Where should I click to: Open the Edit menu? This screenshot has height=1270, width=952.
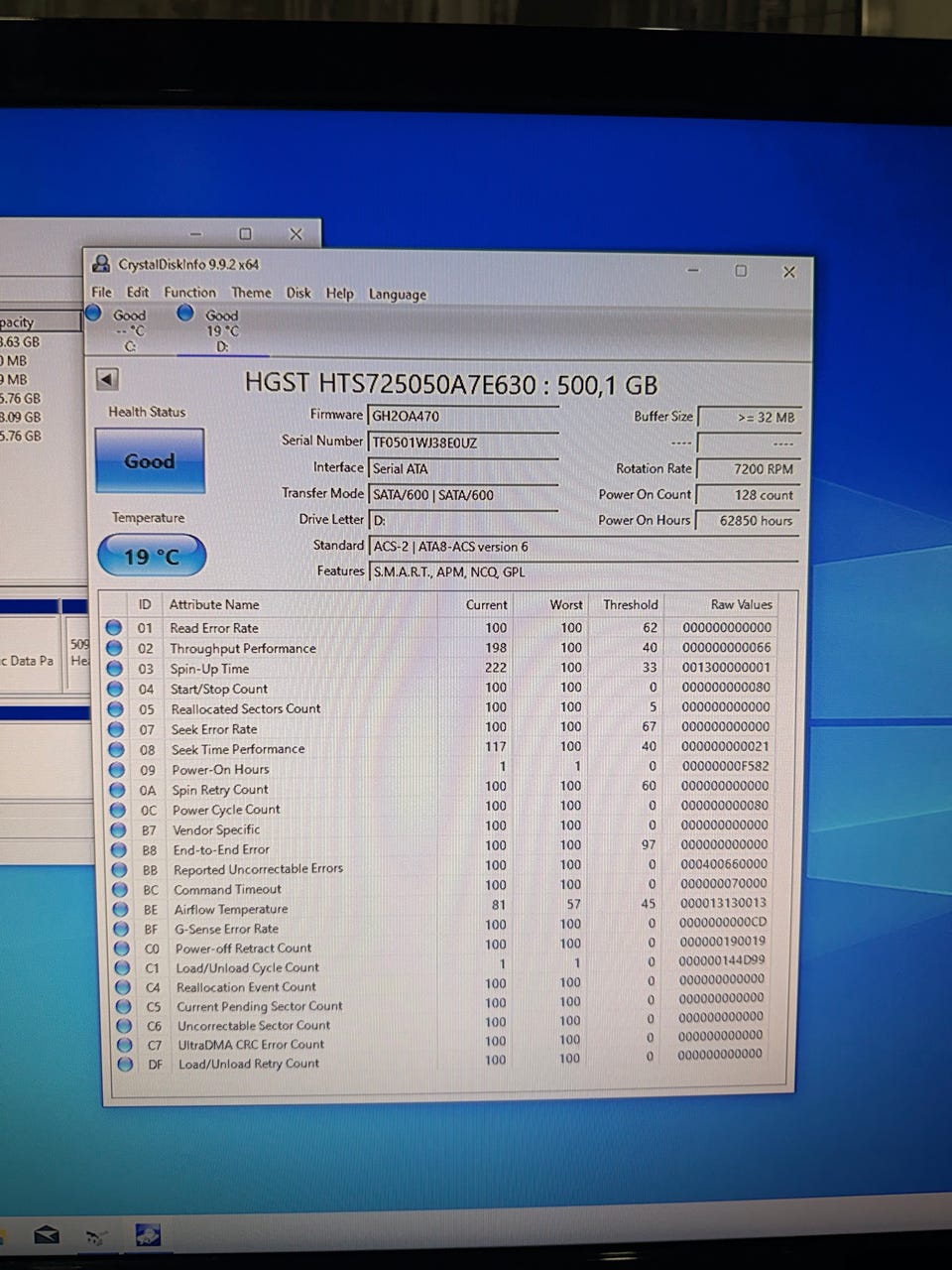pos(137,292)
